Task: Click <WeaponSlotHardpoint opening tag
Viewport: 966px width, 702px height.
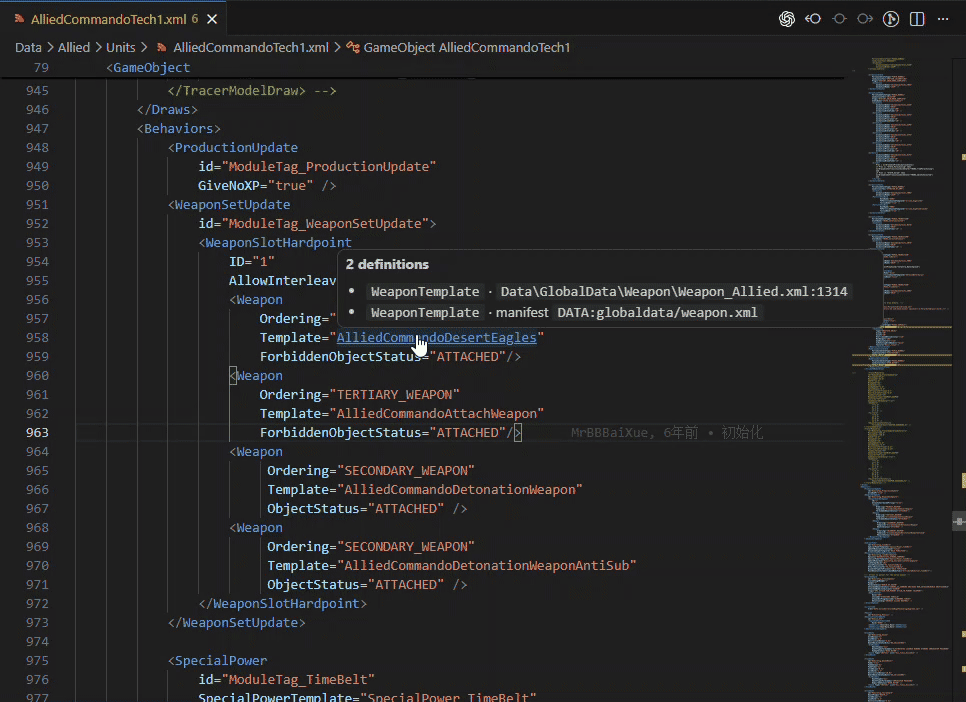Action: pyautogui.click(x=275, y=243)
